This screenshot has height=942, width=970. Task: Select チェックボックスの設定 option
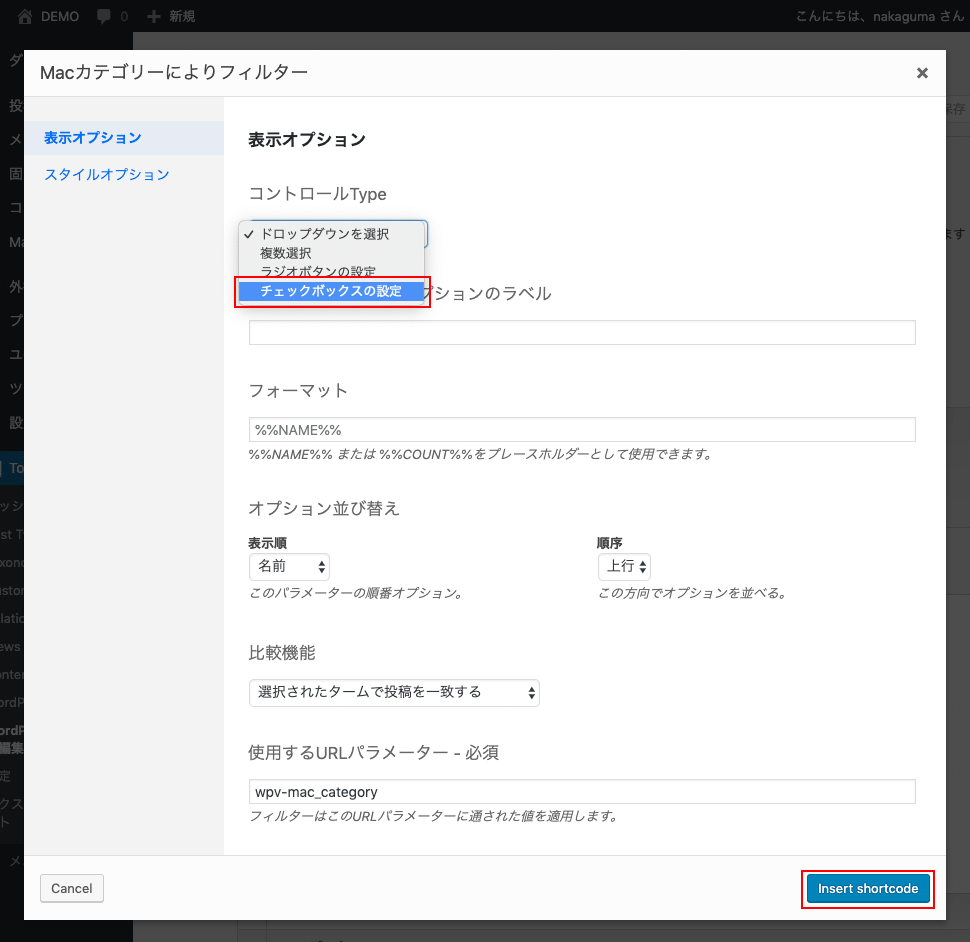(331, 291)
